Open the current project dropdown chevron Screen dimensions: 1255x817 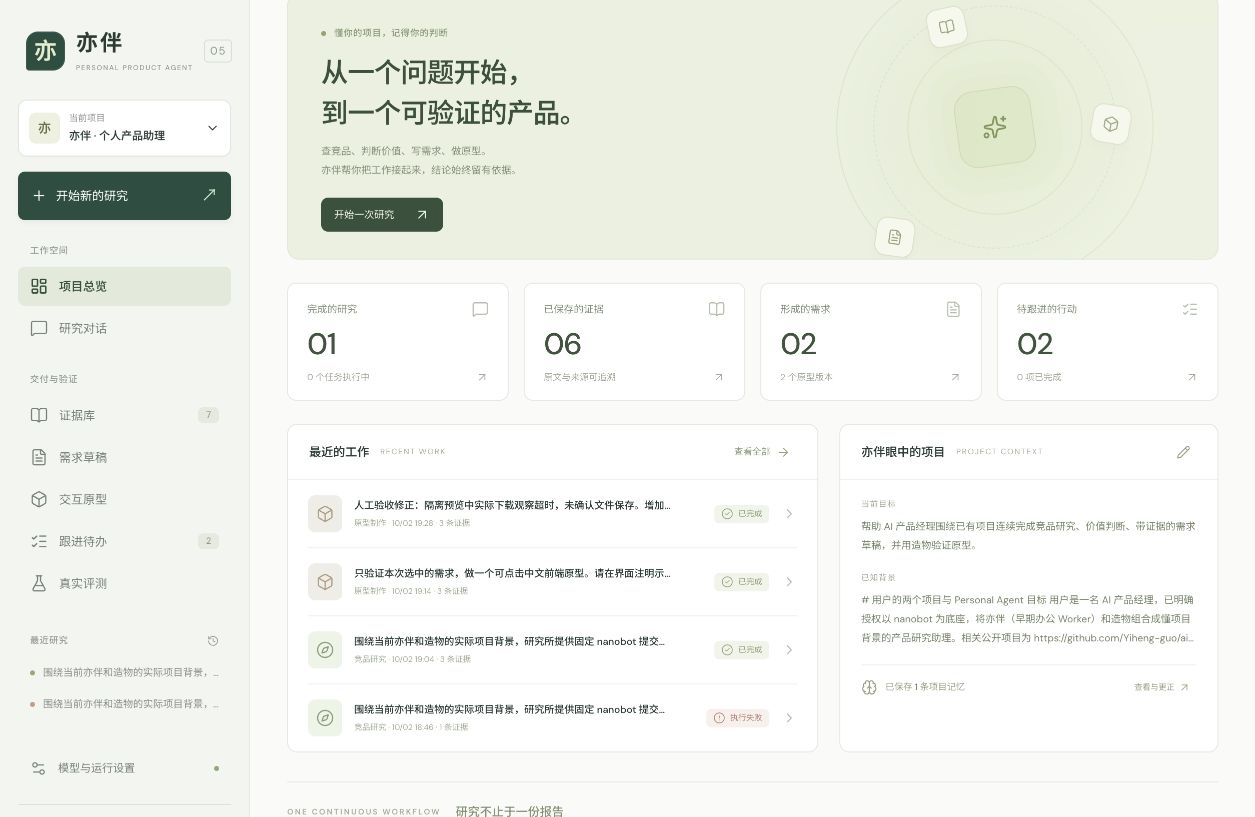212,128
